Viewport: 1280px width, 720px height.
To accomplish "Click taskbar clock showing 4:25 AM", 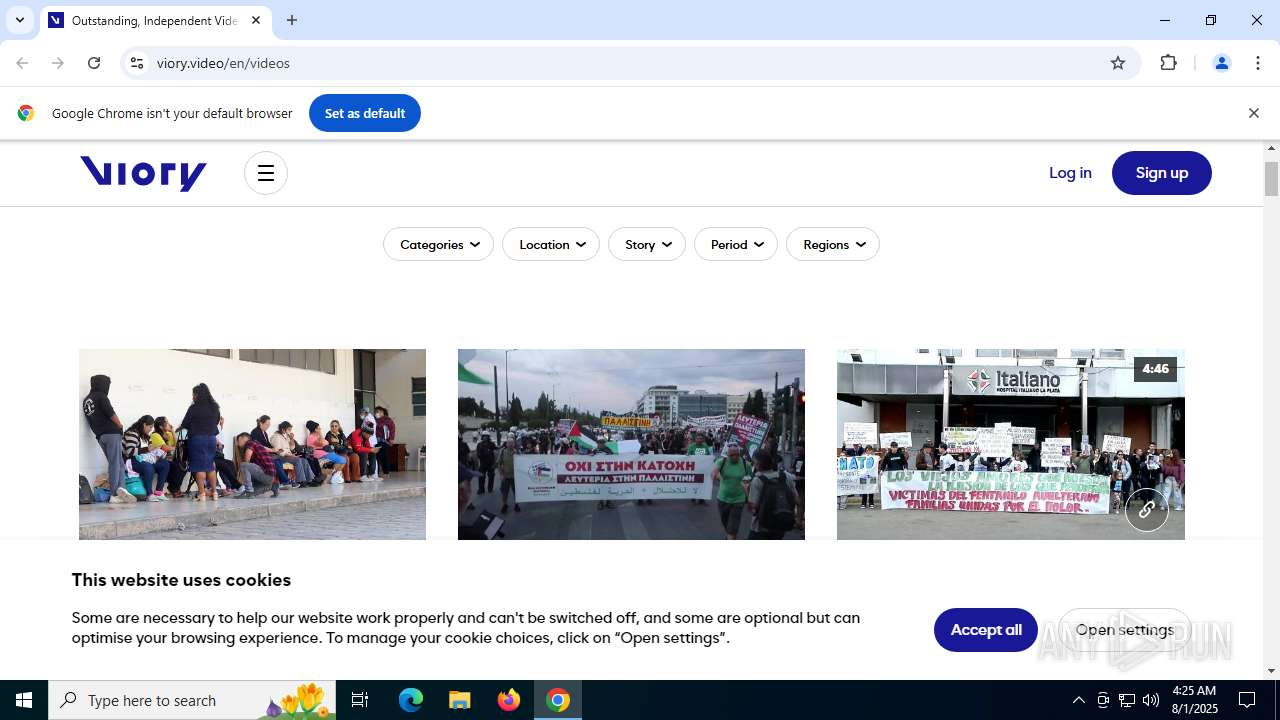I will pos(1194,700).
